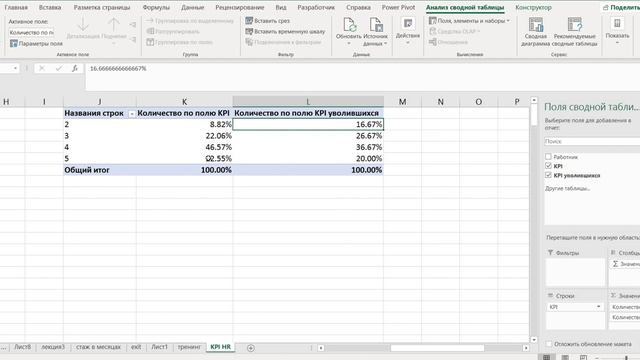Select column K header
The image size is (640, 360).
pos(184,102)
